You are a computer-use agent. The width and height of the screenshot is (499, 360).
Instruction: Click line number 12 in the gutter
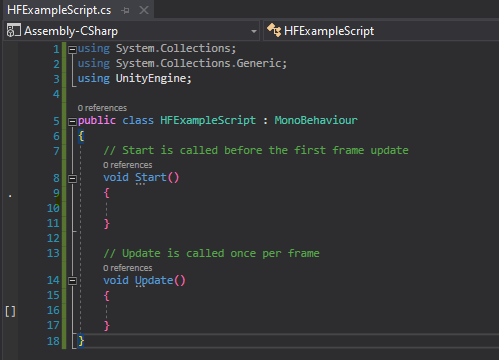53,238
